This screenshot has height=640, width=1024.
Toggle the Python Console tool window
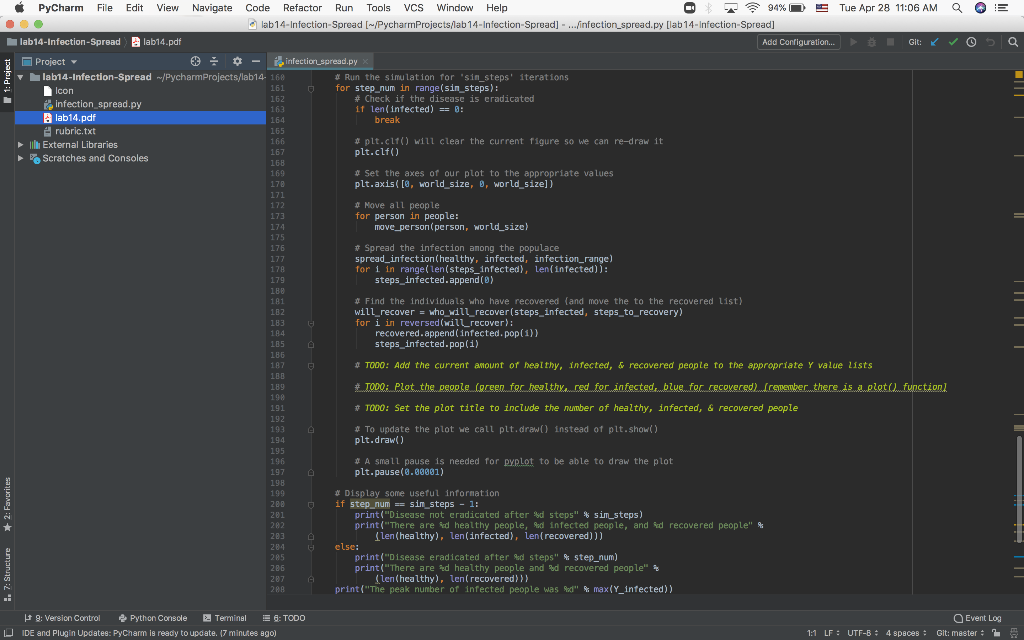point(153,618)
